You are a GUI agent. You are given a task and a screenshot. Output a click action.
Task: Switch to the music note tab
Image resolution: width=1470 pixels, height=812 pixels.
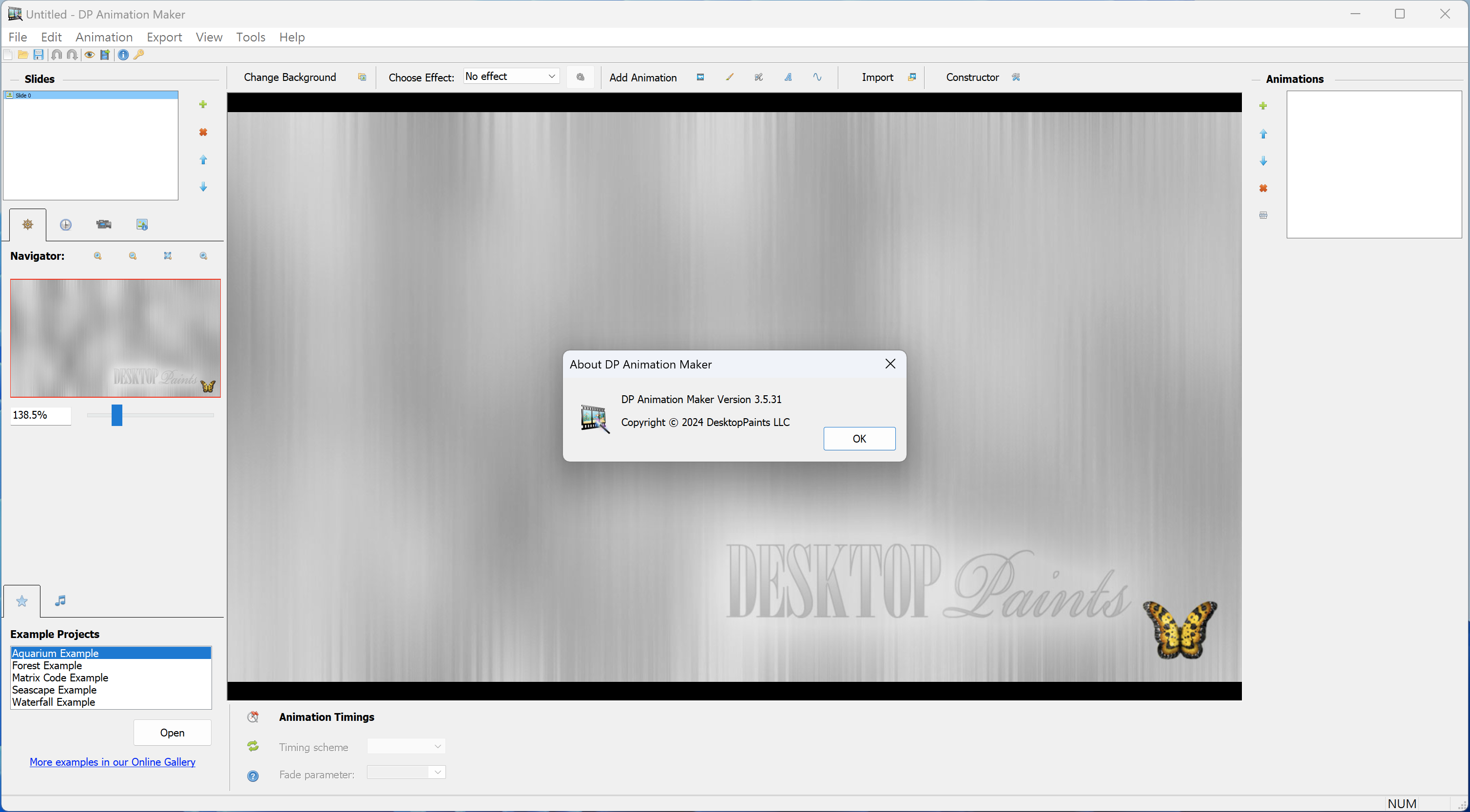click(x=60, y=601)
